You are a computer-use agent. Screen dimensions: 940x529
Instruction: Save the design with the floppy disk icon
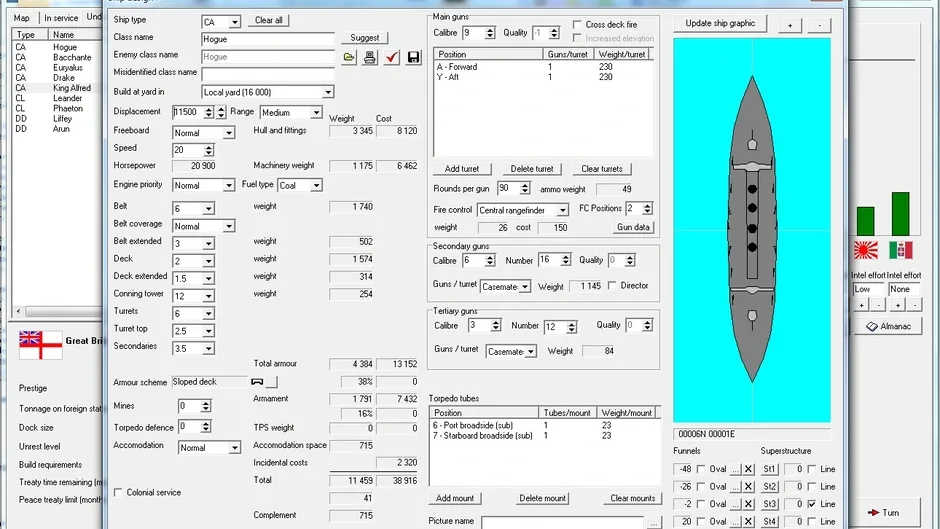pos(413,57)
